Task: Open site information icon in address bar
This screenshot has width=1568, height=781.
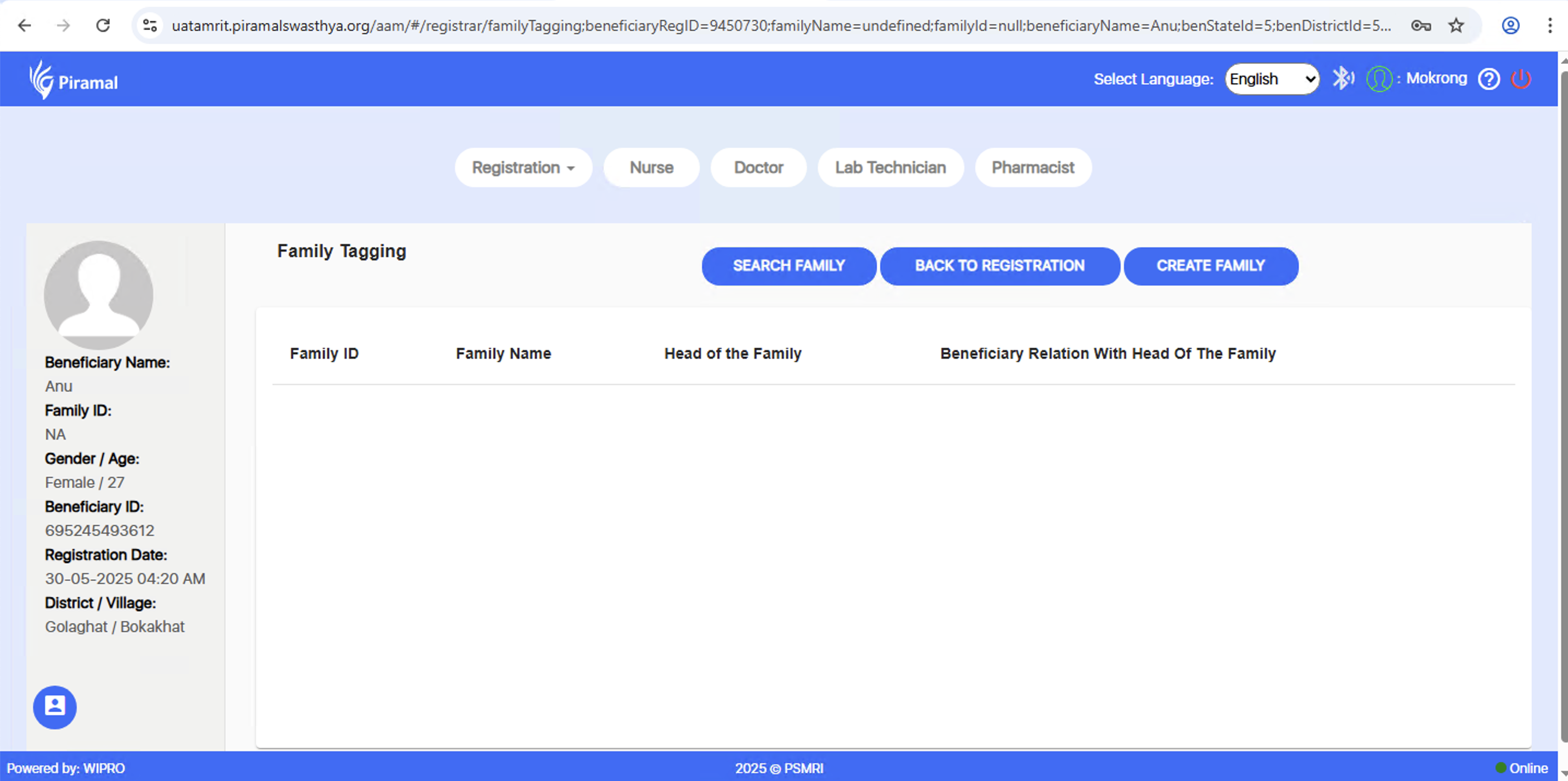Action: (x=150, y=26)
